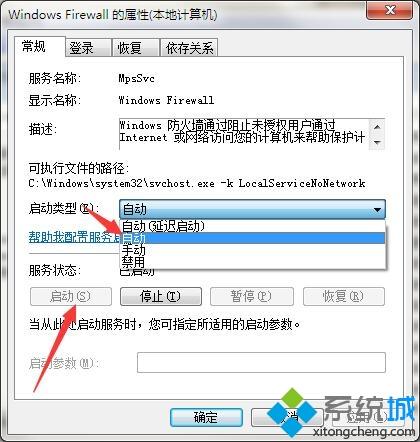Screen dimensions: 420x442
Task: Confirm with the 确定 button
Action: [206, 417]
